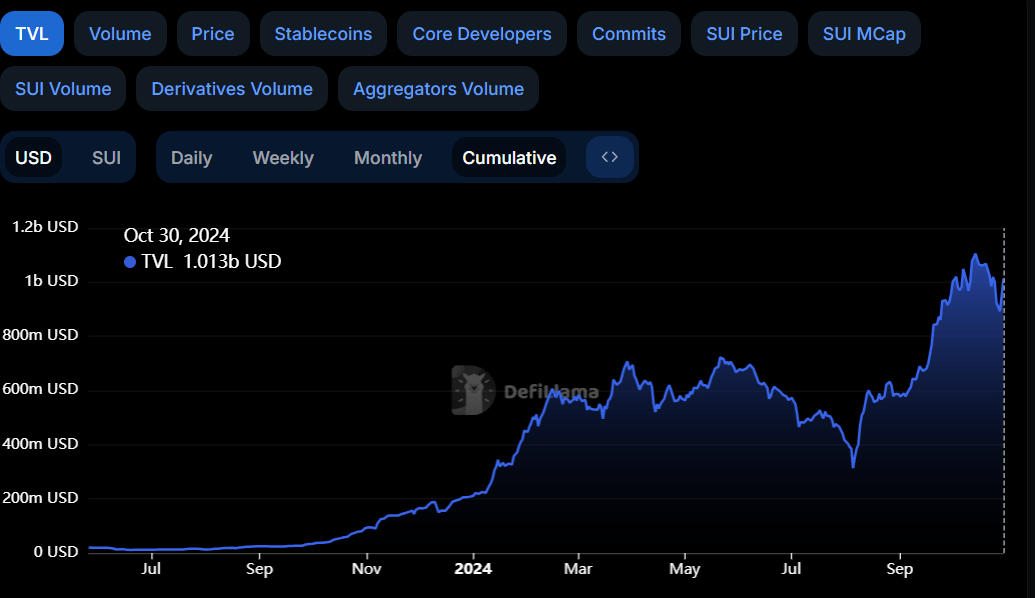
Task: View the SUI MCap tab
Action: 863,33
